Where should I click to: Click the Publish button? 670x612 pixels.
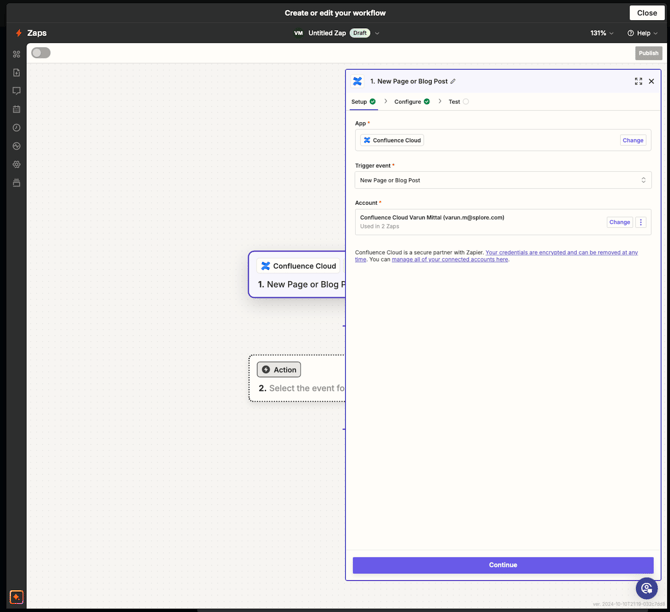648,53
